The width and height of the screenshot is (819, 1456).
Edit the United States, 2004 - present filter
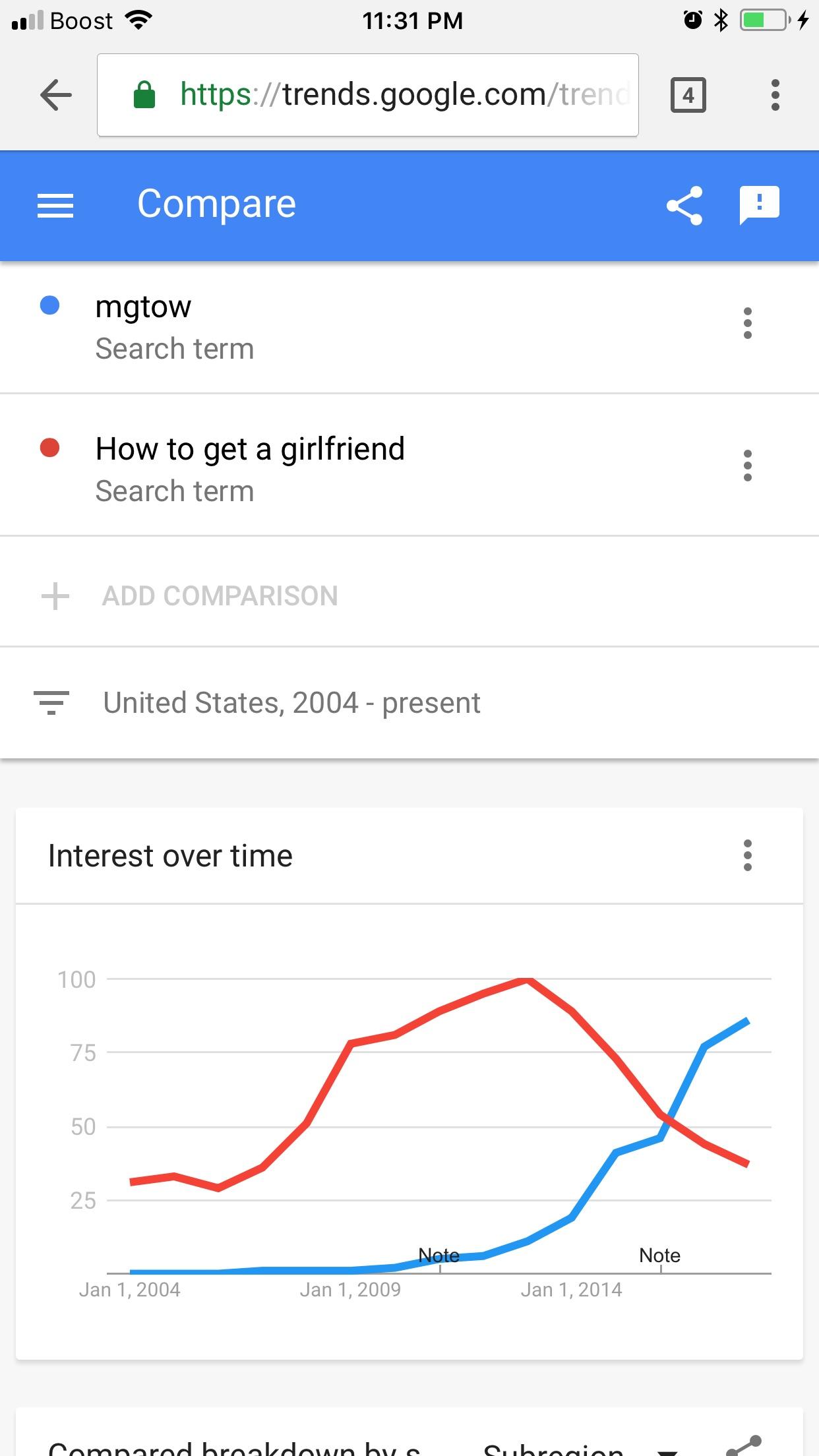point(291,703)
